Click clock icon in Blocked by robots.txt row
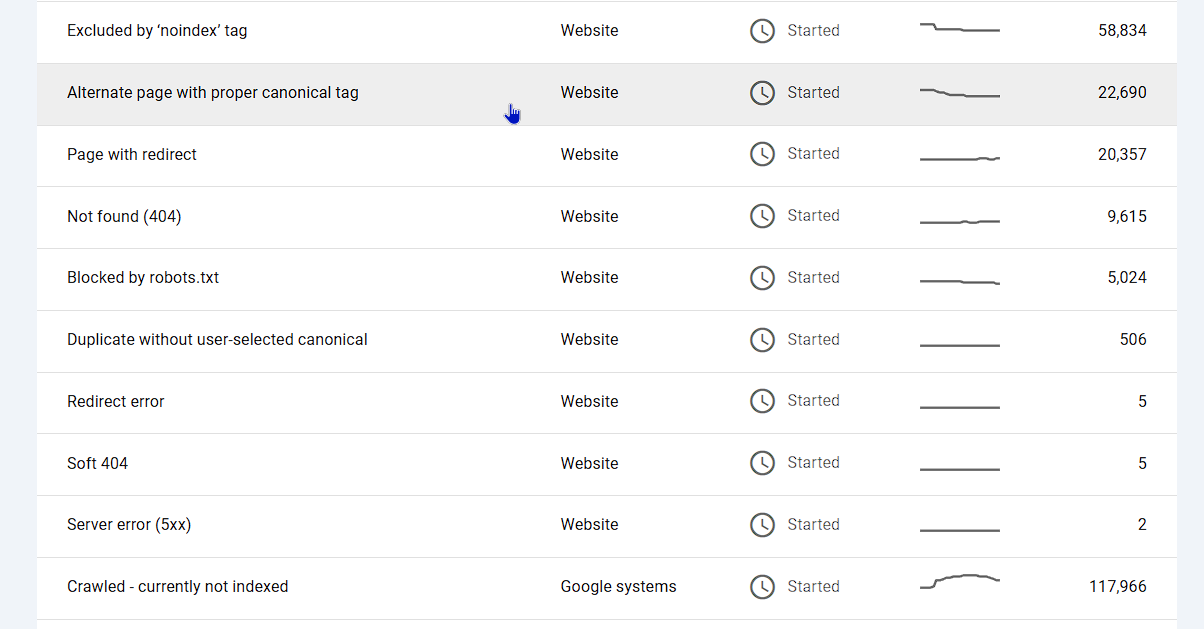 [x=762, y=278]
